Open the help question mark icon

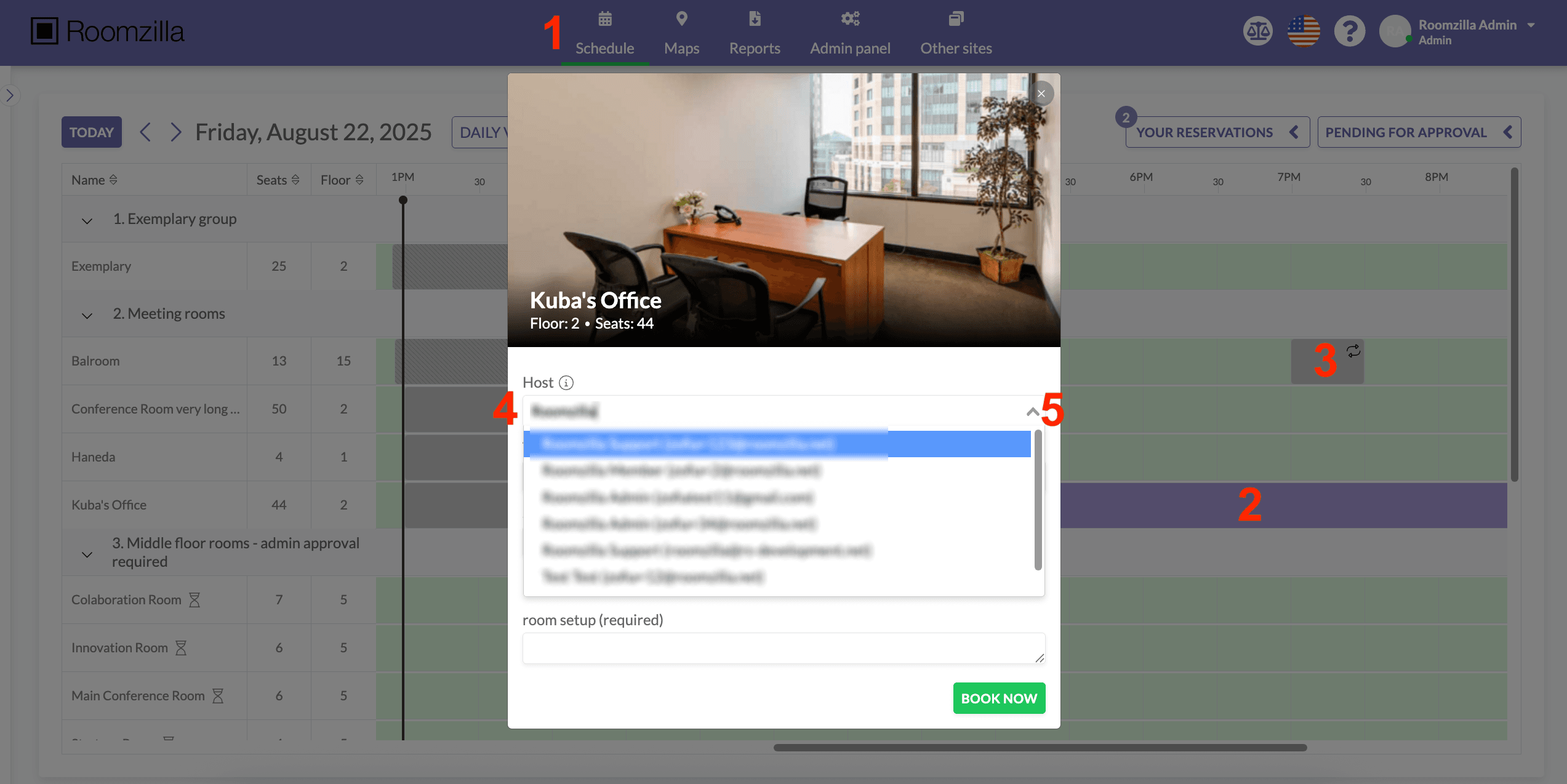[1349, 31]
